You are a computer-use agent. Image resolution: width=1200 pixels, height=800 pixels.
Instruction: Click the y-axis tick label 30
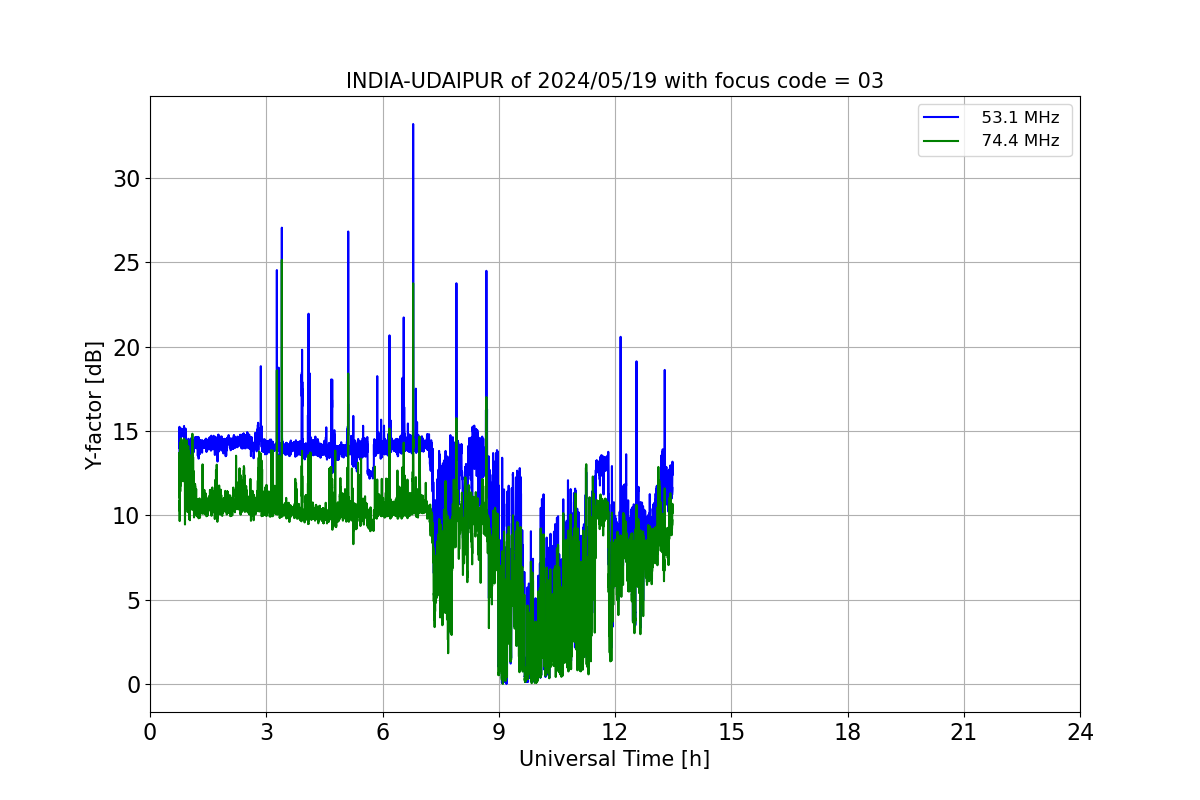click(128, 179)
